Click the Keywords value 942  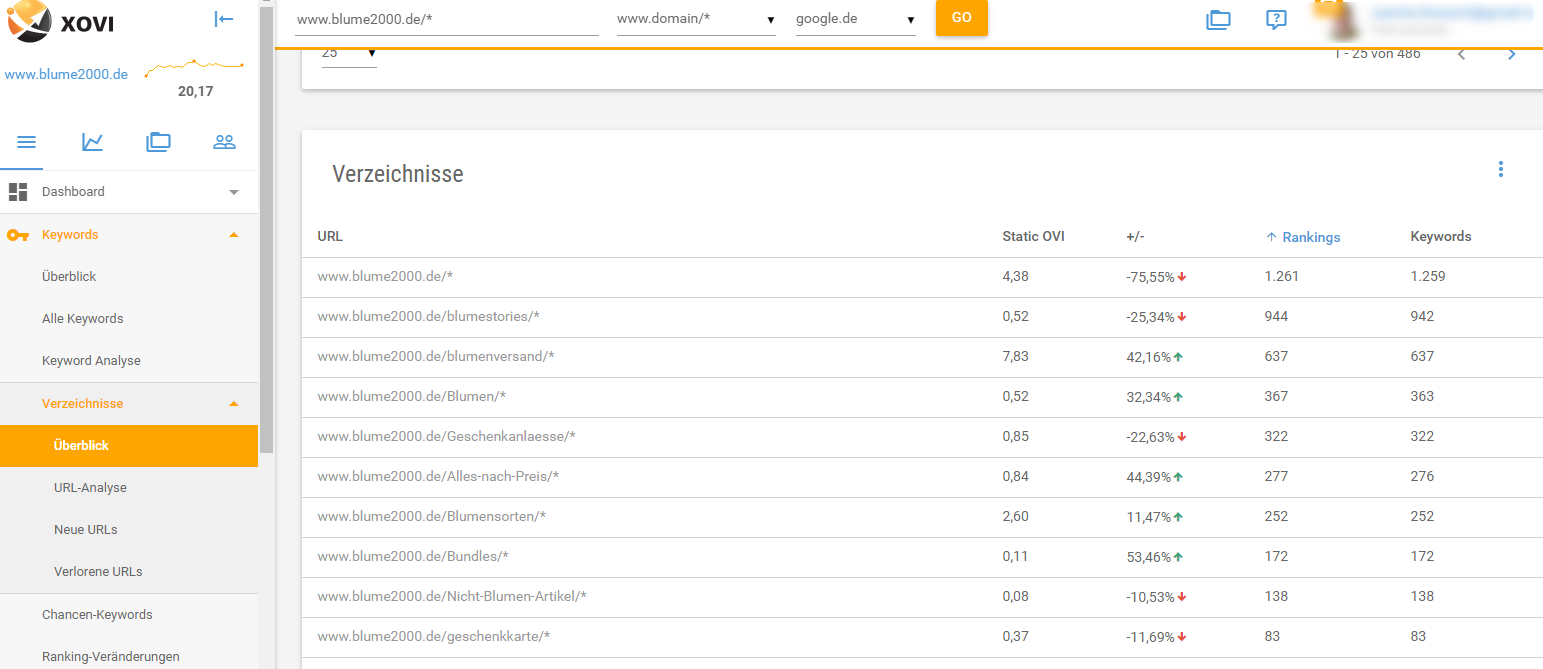coord(1422,317)
